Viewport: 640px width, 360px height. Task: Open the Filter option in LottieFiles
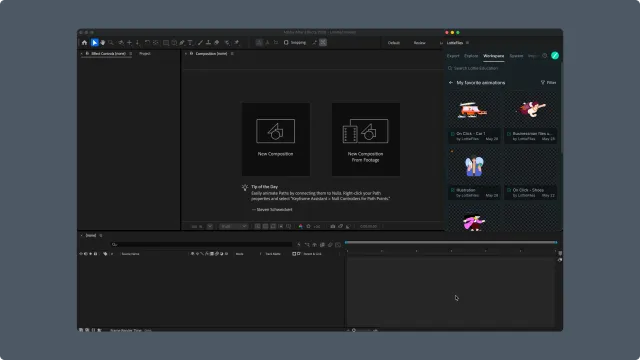[549, 82]
